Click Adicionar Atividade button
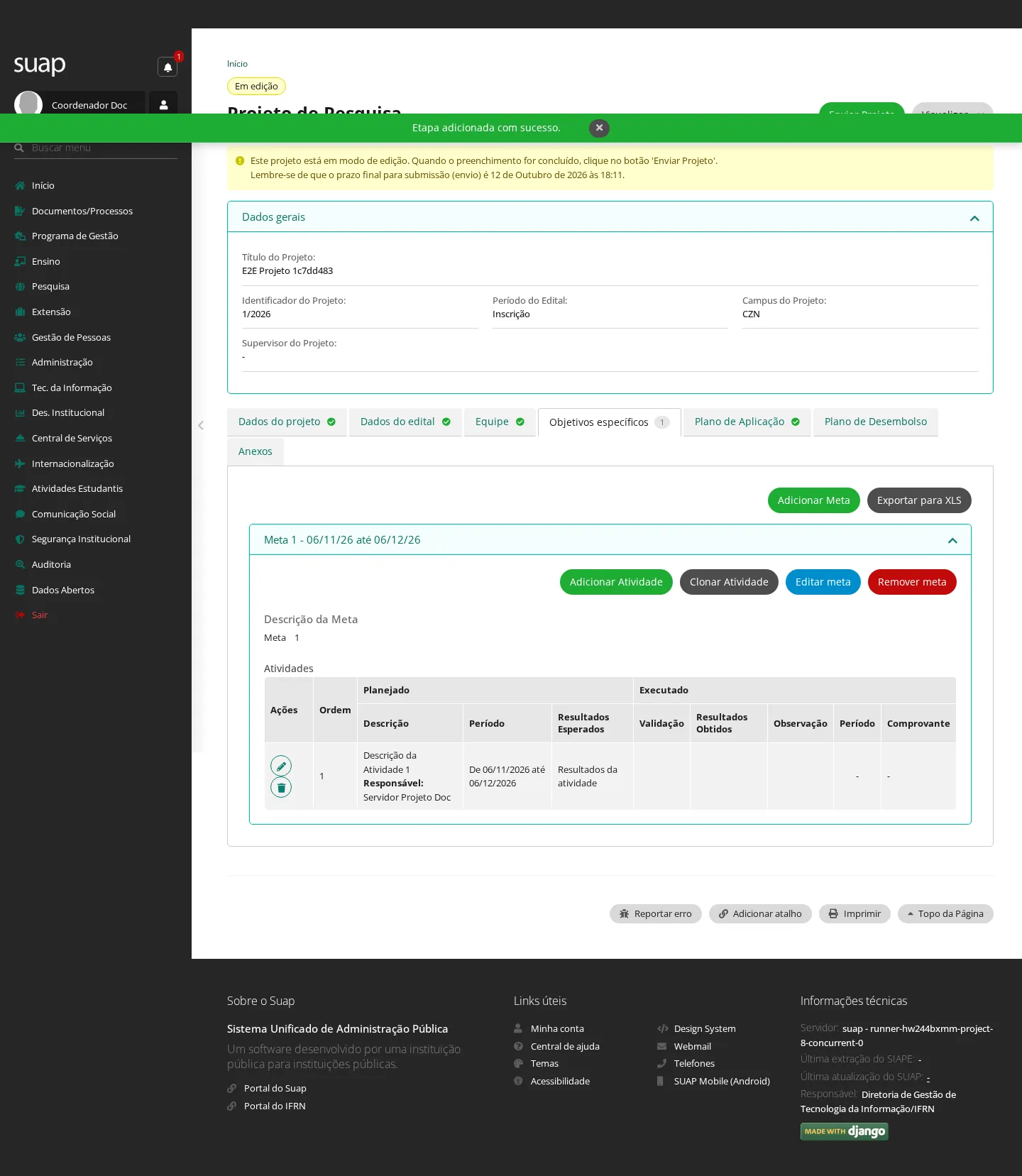The image size is (1022, 1176). point(616,582)
